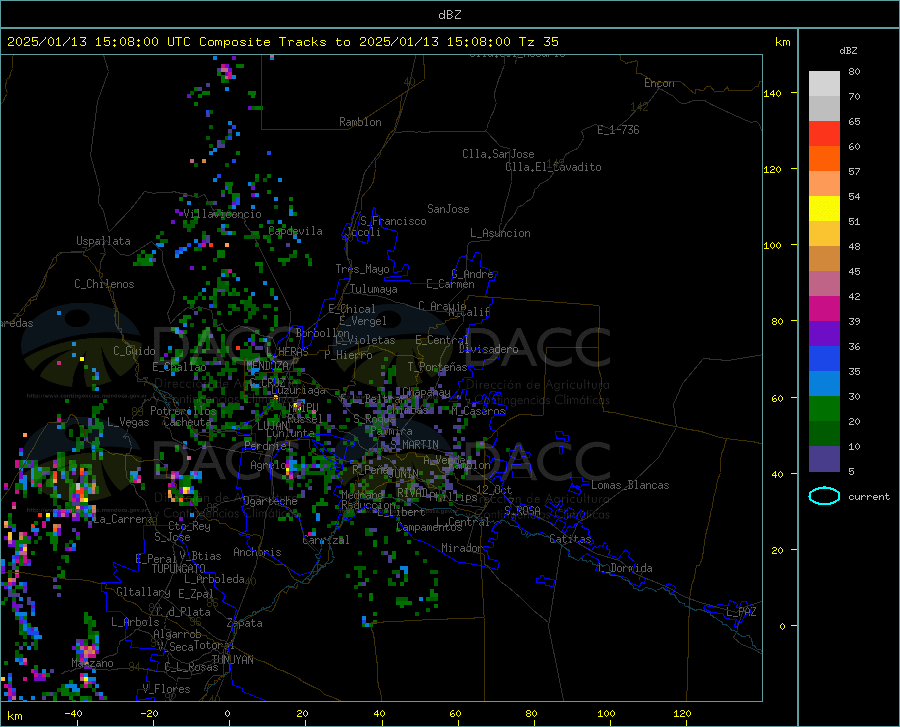900x727 pixels.
Task: Click the 'S_MARTIN' map label
Action: pyautogui.click(x=414, y=445)
